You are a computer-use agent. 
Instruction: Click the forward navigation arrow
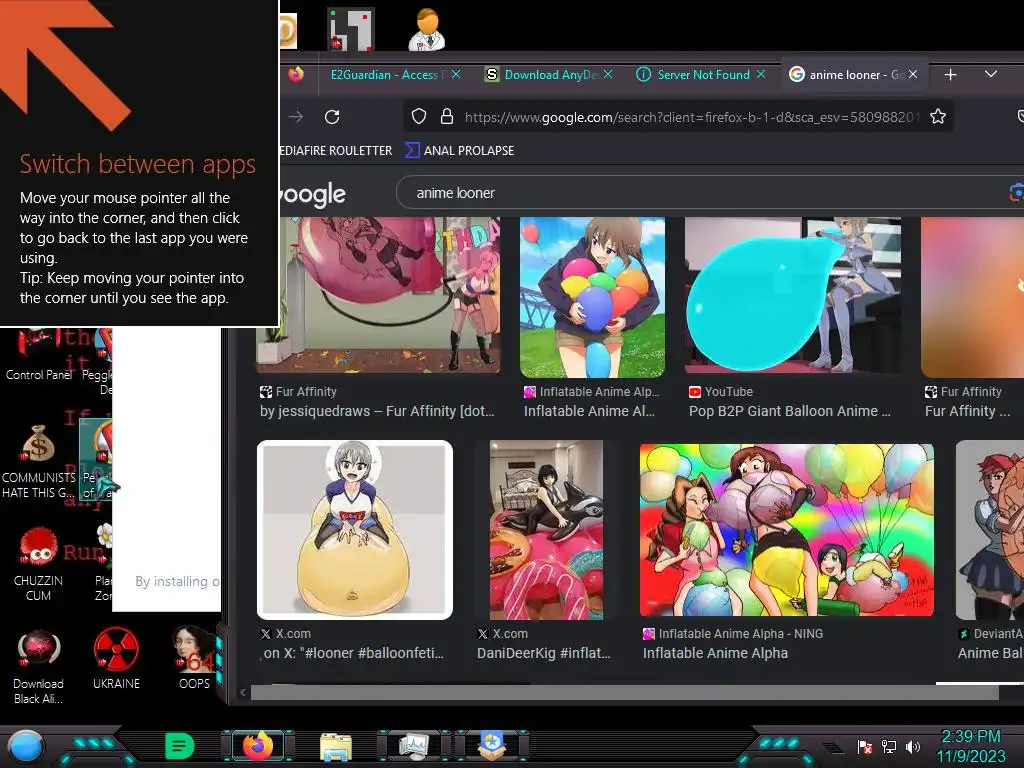coord(296,117)
